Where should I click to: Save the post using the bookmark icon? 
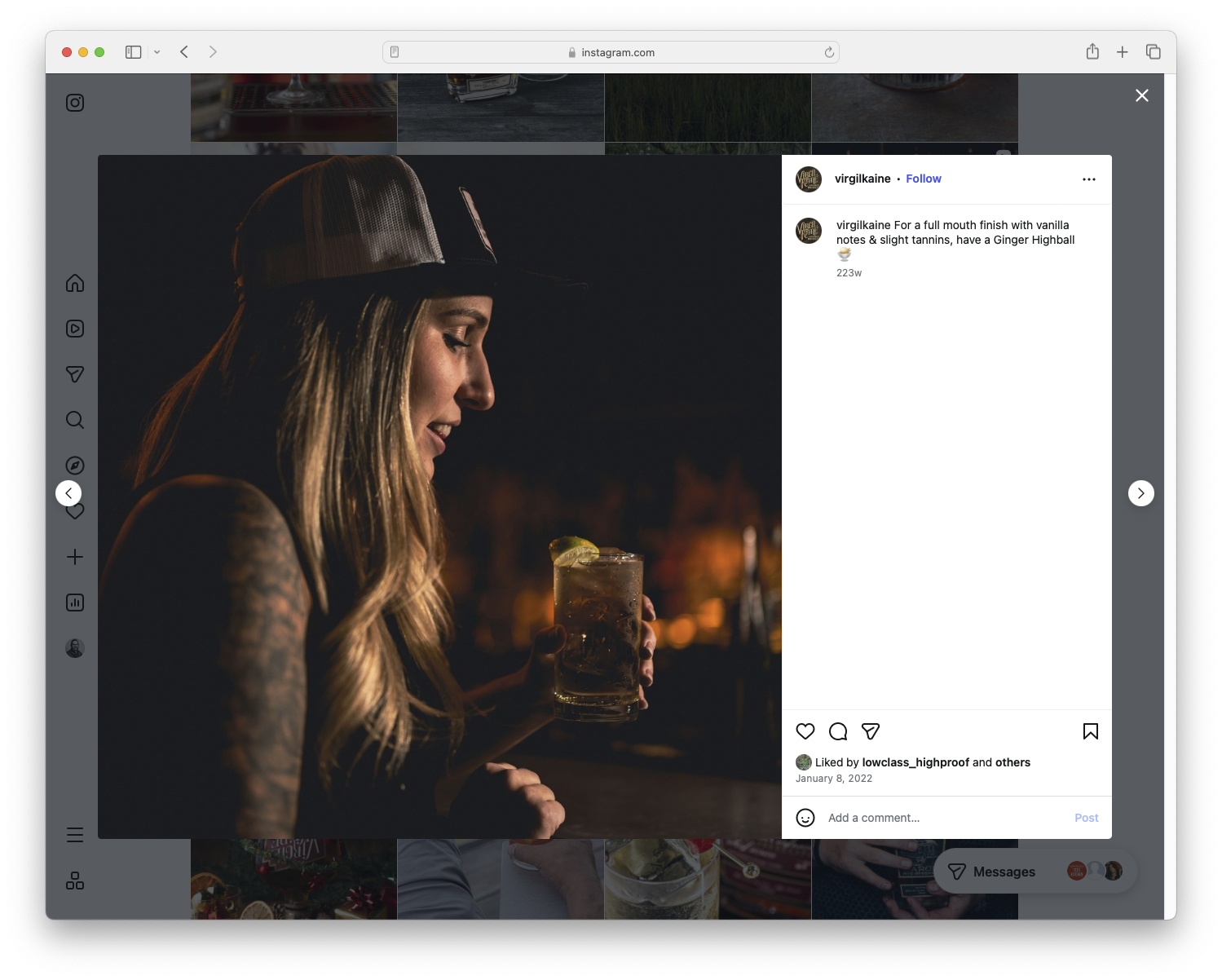[1090, 731]
